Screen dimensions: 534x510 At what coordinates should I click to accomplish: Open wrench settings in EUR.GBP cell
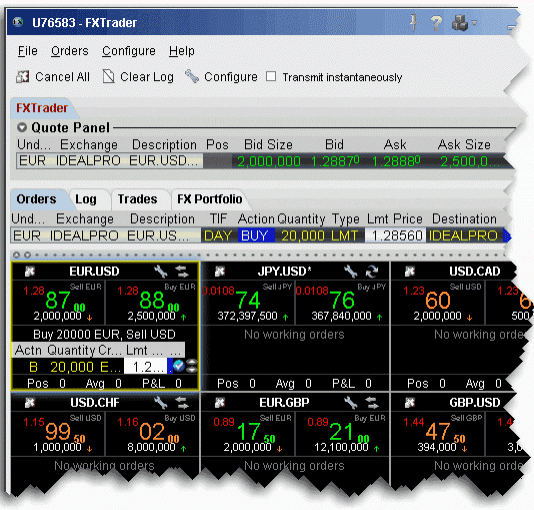pos(350,403)
